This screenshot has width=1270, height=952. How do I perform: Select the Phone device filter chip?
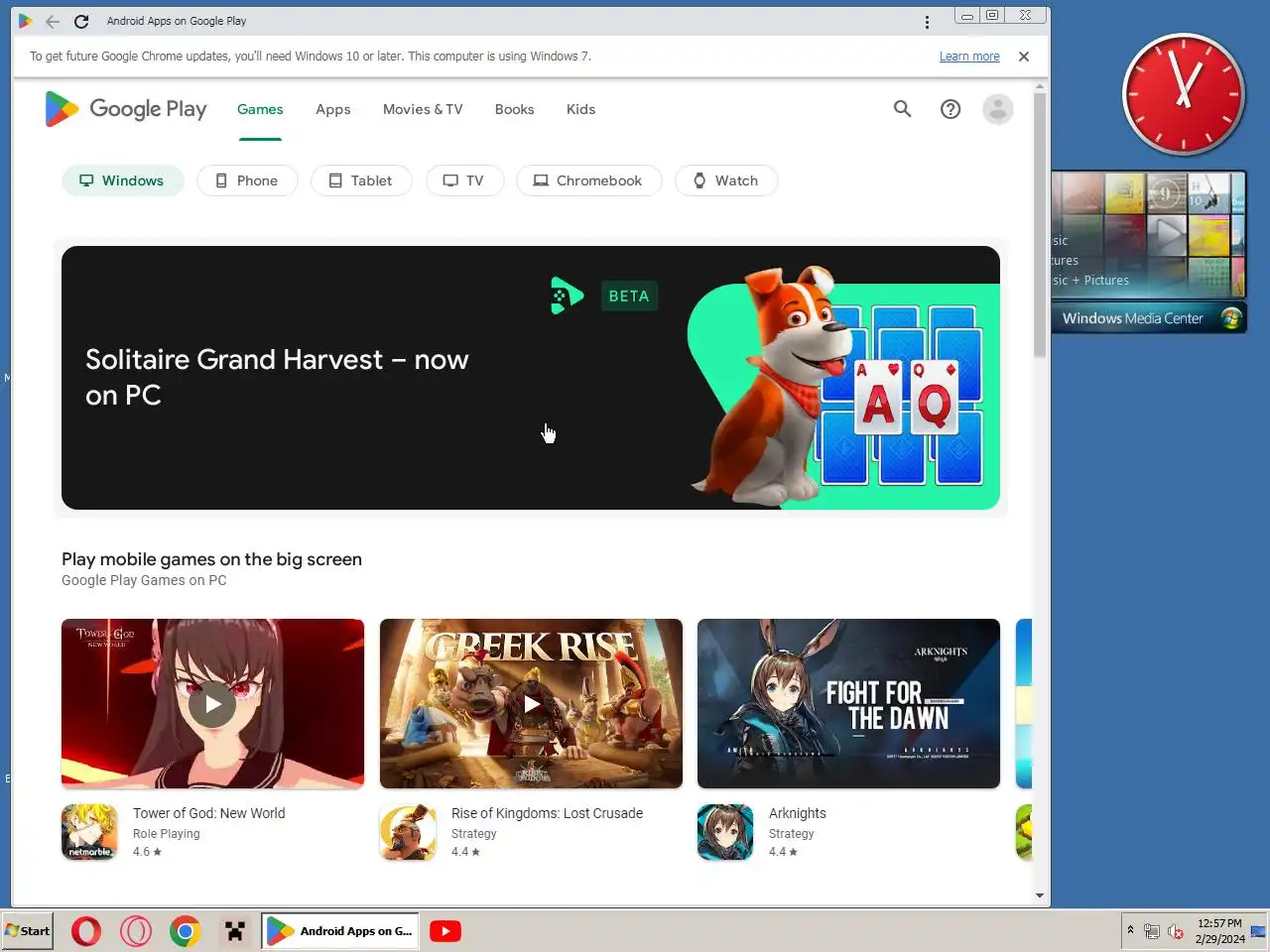coord(247,180)
